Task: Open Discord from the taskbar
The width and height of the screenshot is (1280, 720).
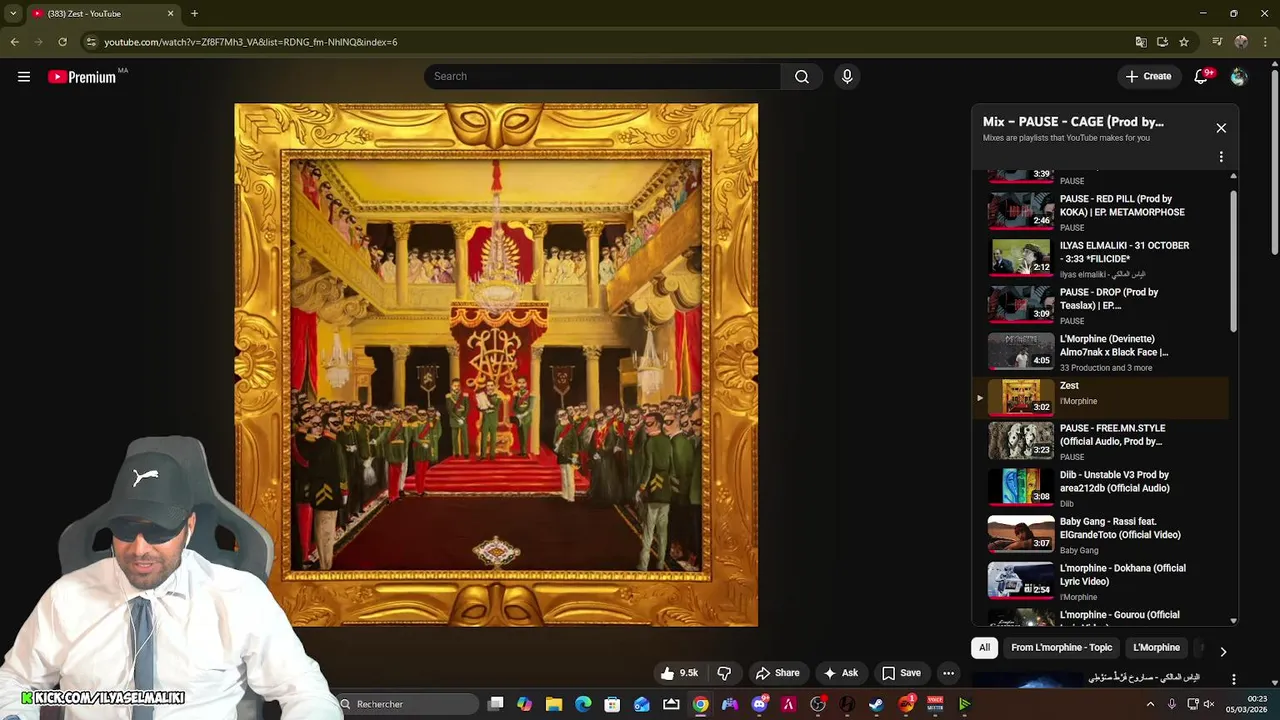Action: tap(759, 704)
